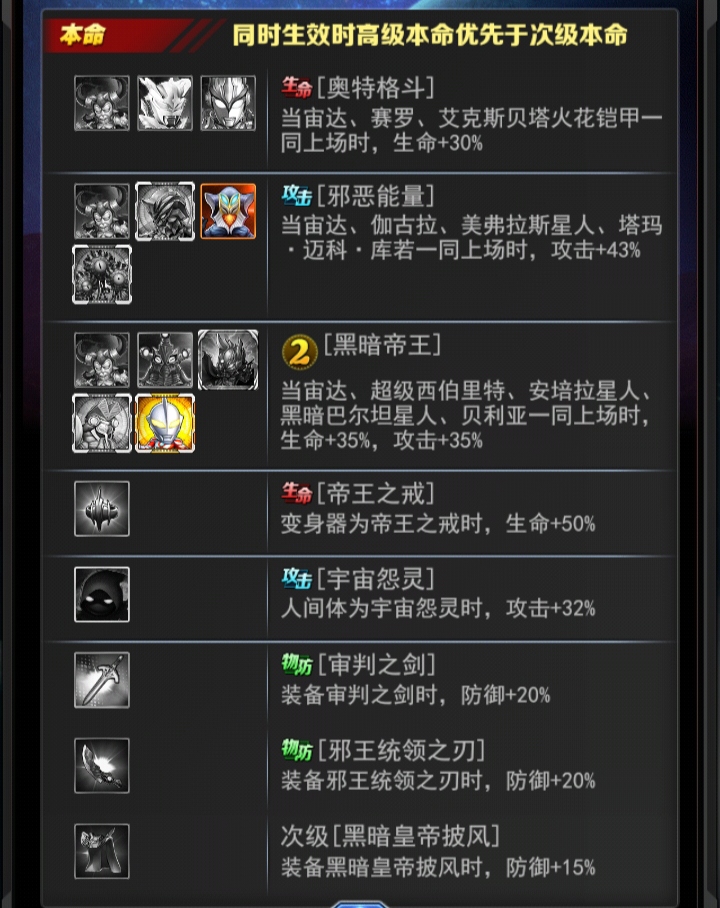This screenshot has height=908, width=720.
Task: Tap the multi-eyed monster portrait in 邪恶能量
Action: (102, 274)
